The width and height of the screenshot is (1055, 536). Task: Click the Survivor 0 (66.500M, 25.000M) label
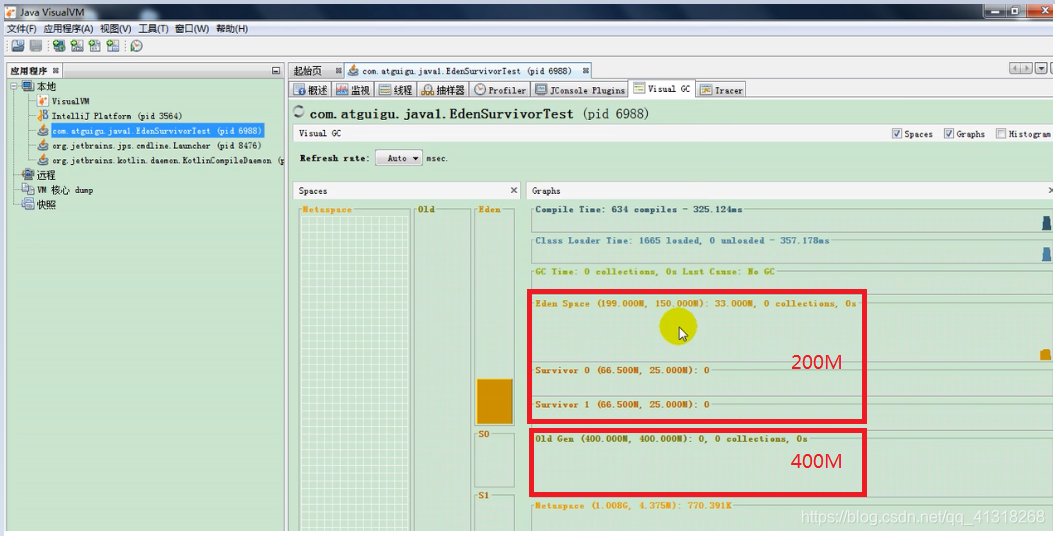coord(622,370)
